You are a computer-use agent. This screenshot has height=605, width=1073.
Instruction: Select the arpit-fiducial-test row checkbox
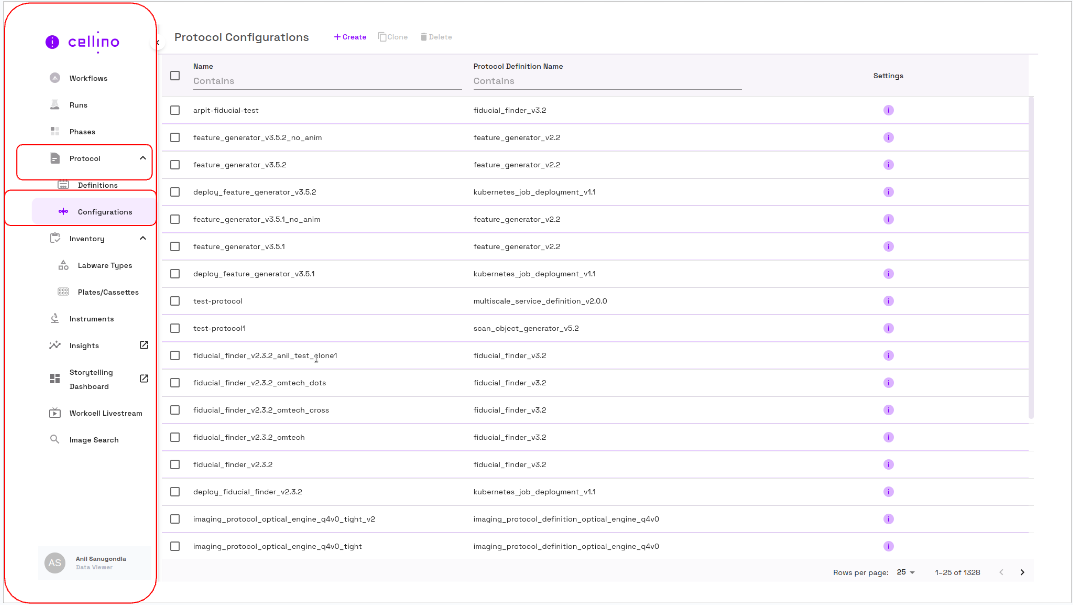click(175, 110)
